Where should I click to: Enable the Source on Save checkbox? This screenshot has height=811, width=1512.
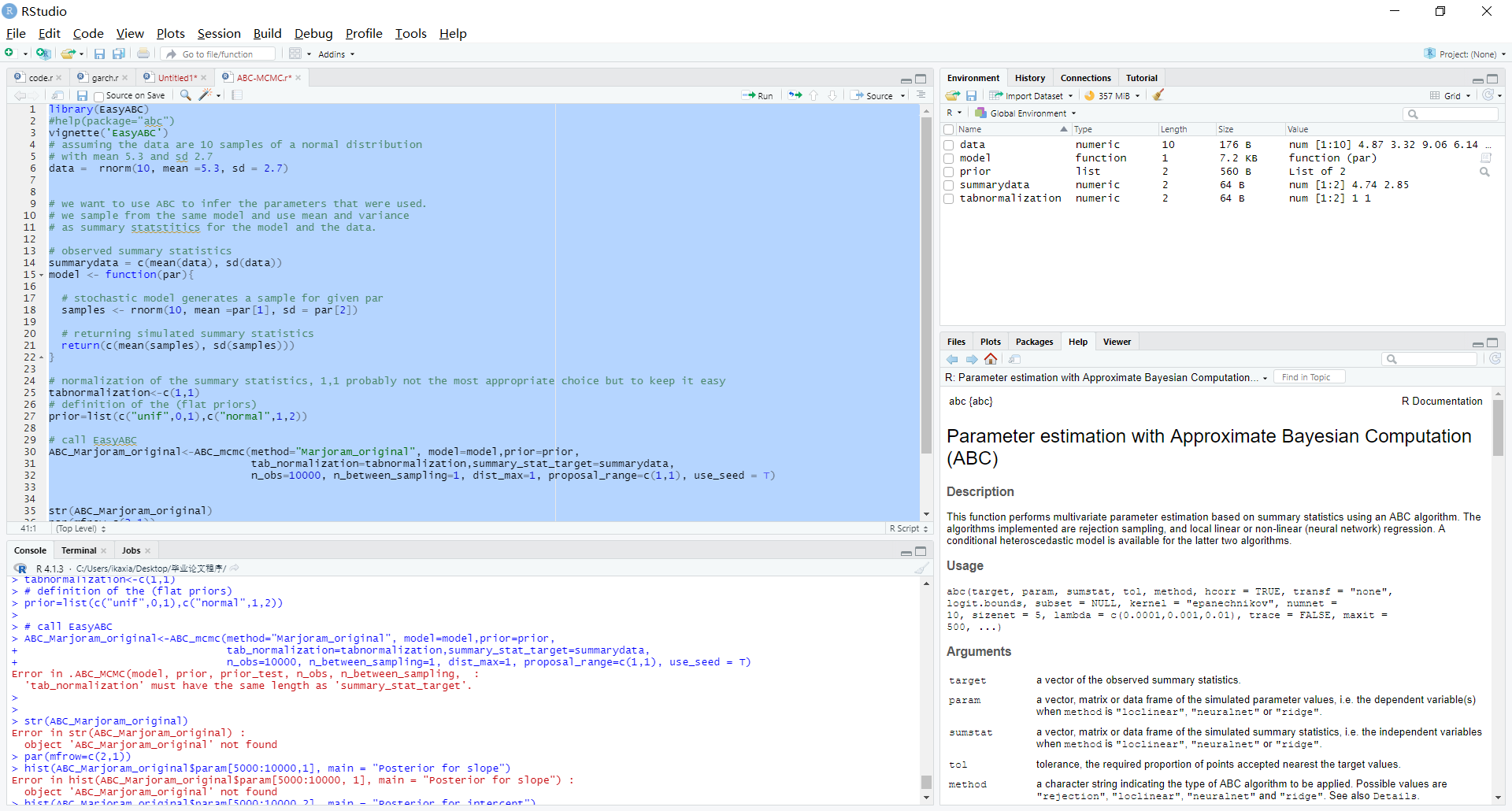99,96
